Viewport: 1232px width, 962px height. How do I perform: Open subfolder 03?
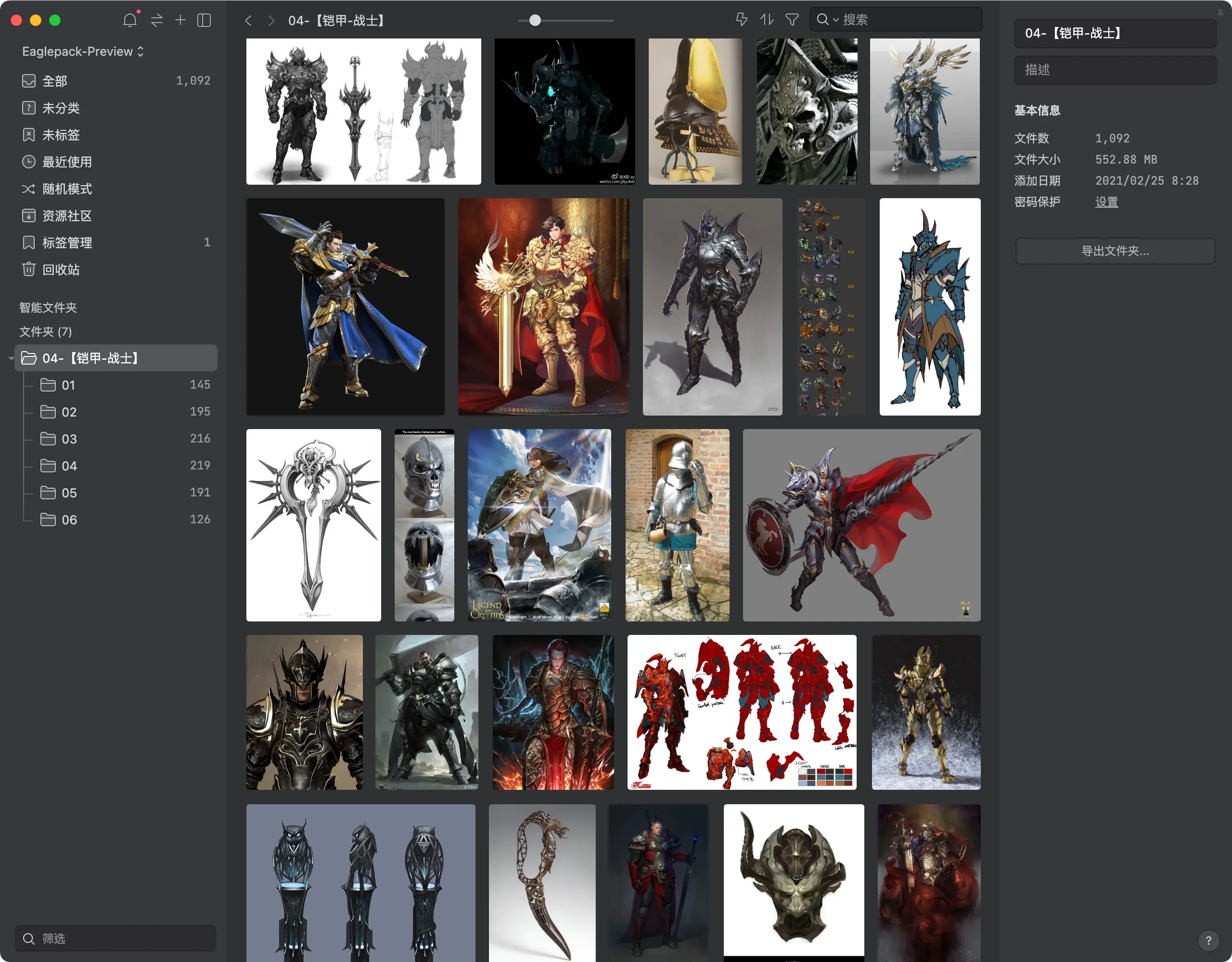coord(125,439)
